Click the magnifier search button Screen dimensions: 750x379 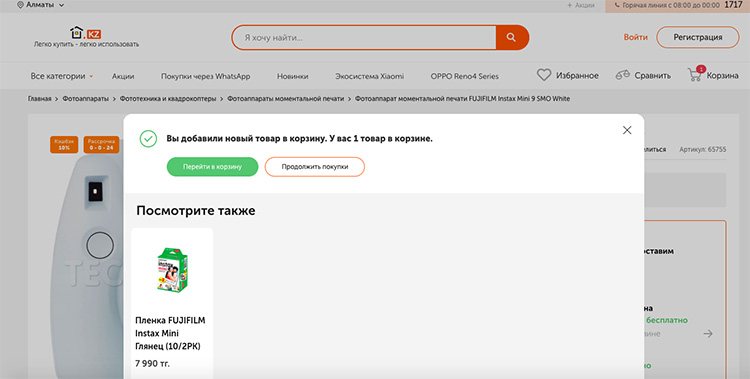pos(511,37)
